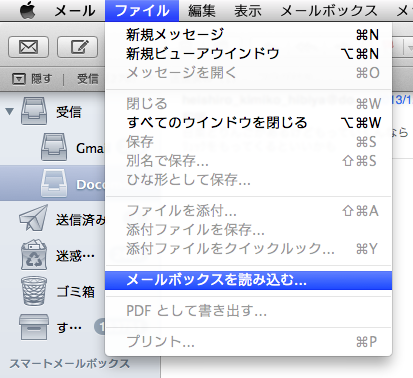Select the Gmail inbox icon

click(x=54, y=147)
